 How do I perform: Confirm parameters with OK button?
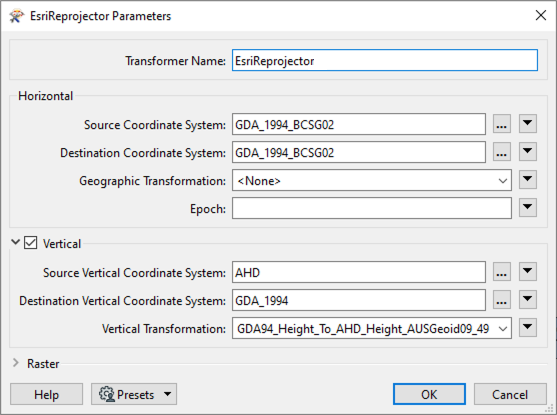429,394
